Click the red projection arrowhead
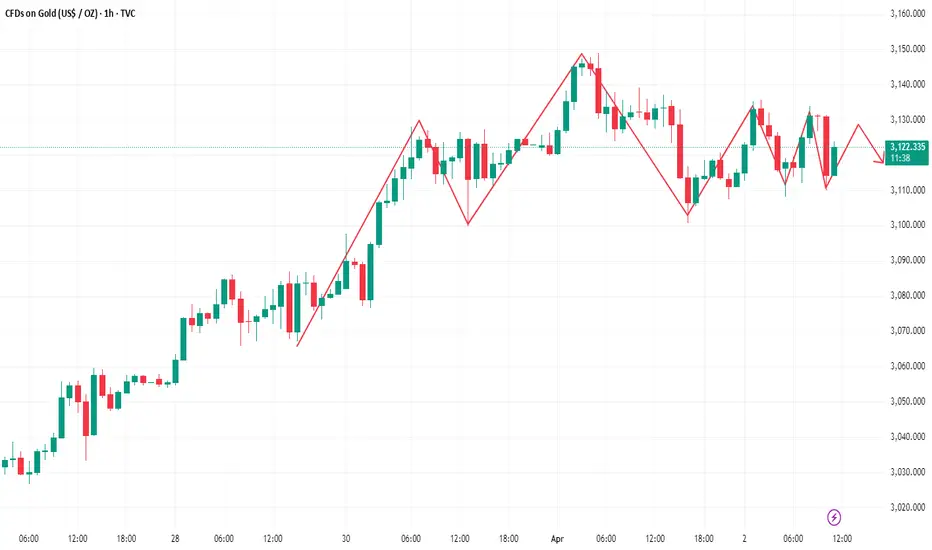The width and height of the screenshot is (932, 550). click(880, 159)
